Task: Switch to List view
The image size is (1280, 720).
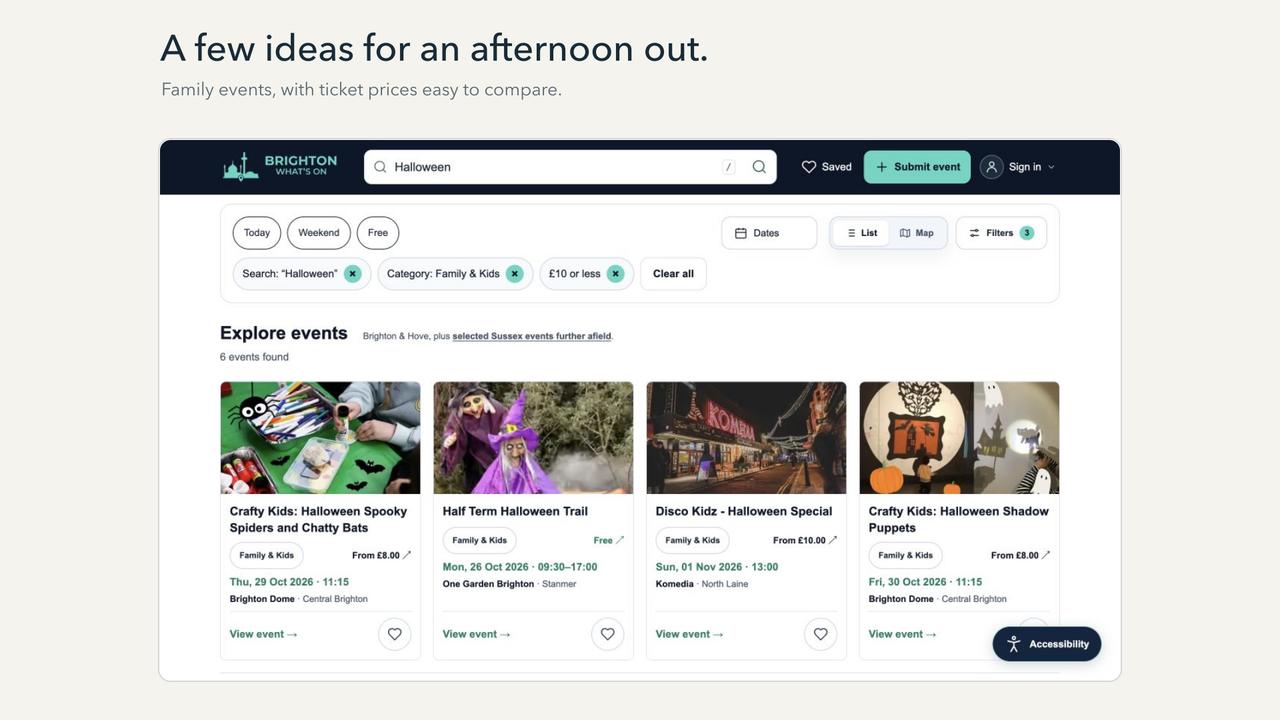Action: coord(861,233)
